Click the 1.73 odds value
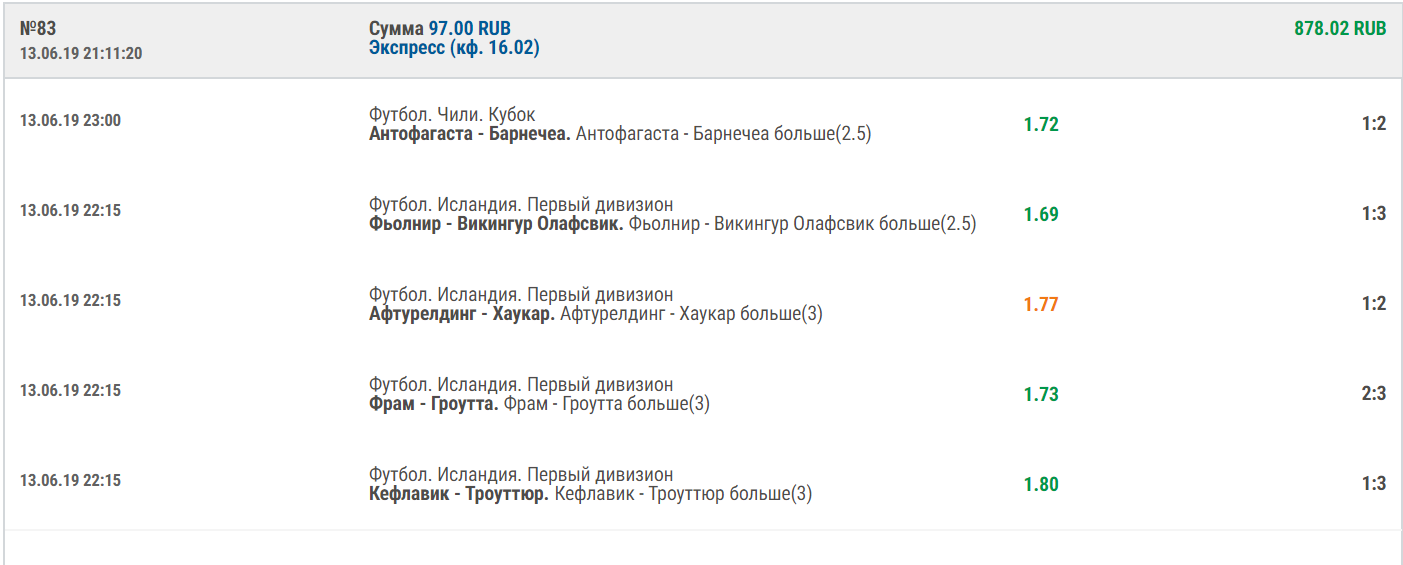 point(1040,395)
